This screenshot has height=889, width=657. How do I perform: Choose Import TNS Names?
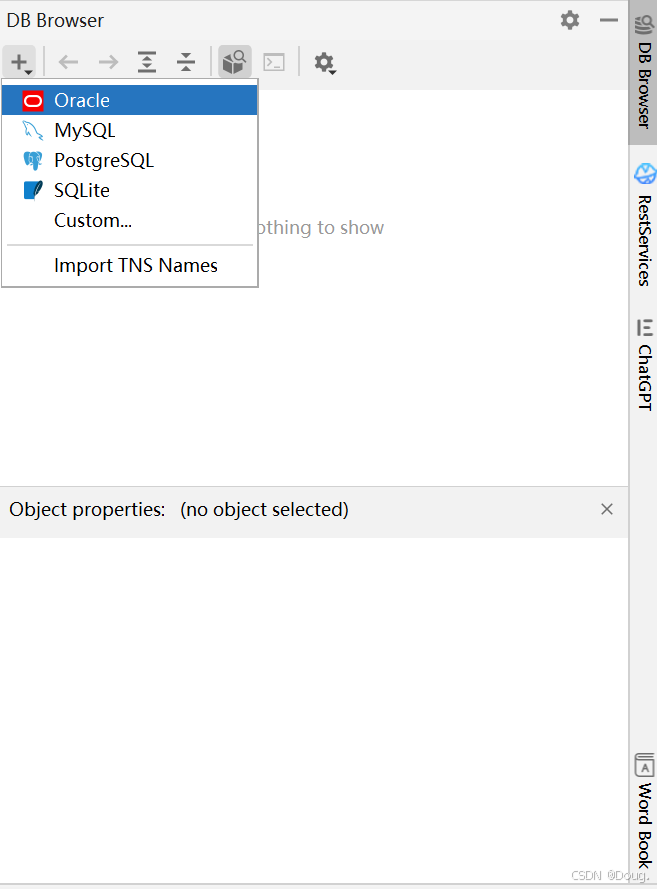click(x=130, y=265)
